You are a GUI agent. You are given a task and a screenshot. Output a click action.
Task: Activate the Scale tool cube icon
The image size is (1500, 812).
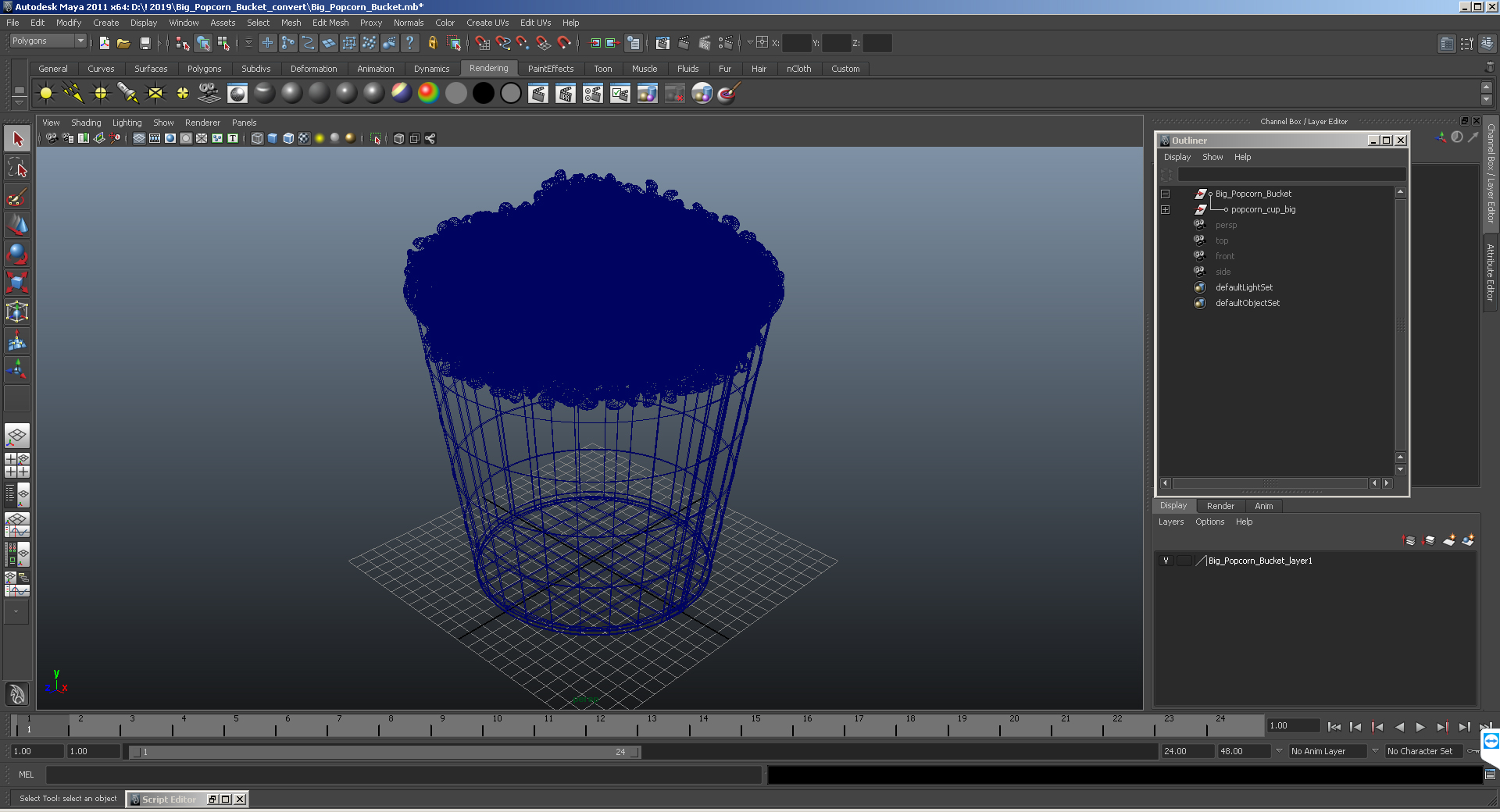(17, 283)
